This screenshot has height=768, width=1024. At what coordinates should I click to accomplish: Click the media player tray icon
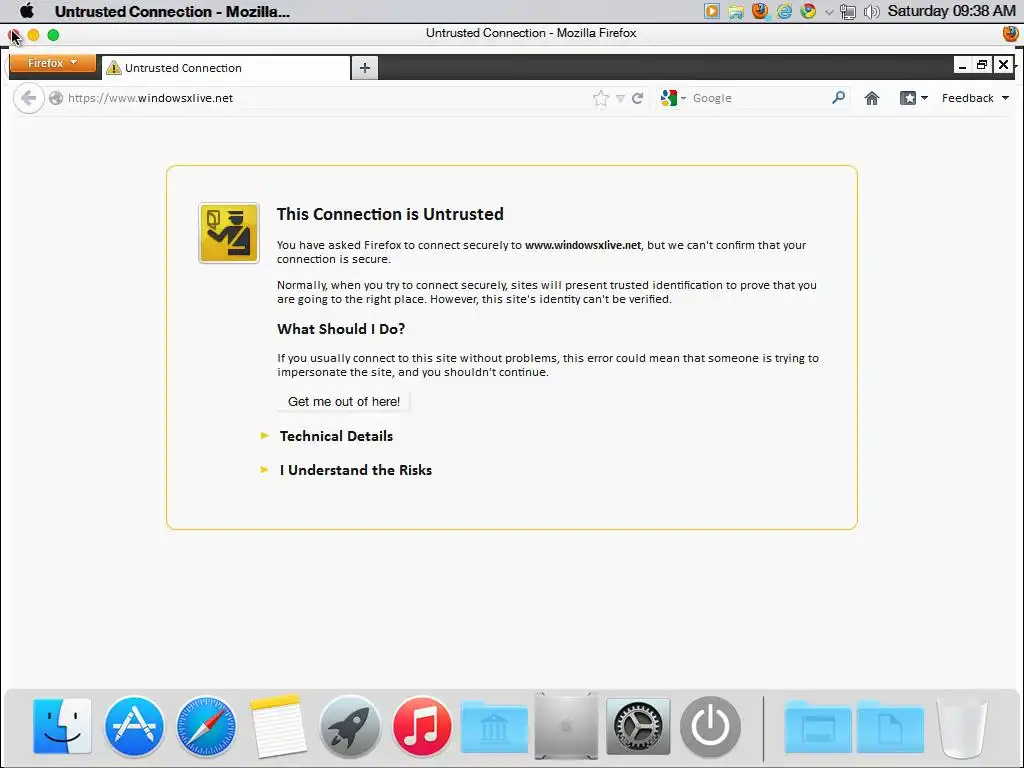[712, 11]
